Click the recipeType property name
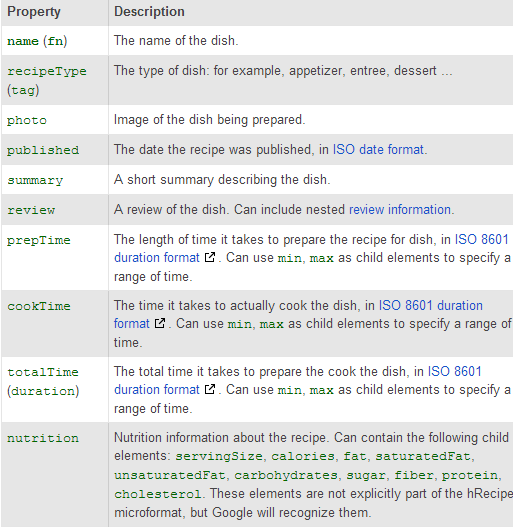 click(x=47, y=71)
